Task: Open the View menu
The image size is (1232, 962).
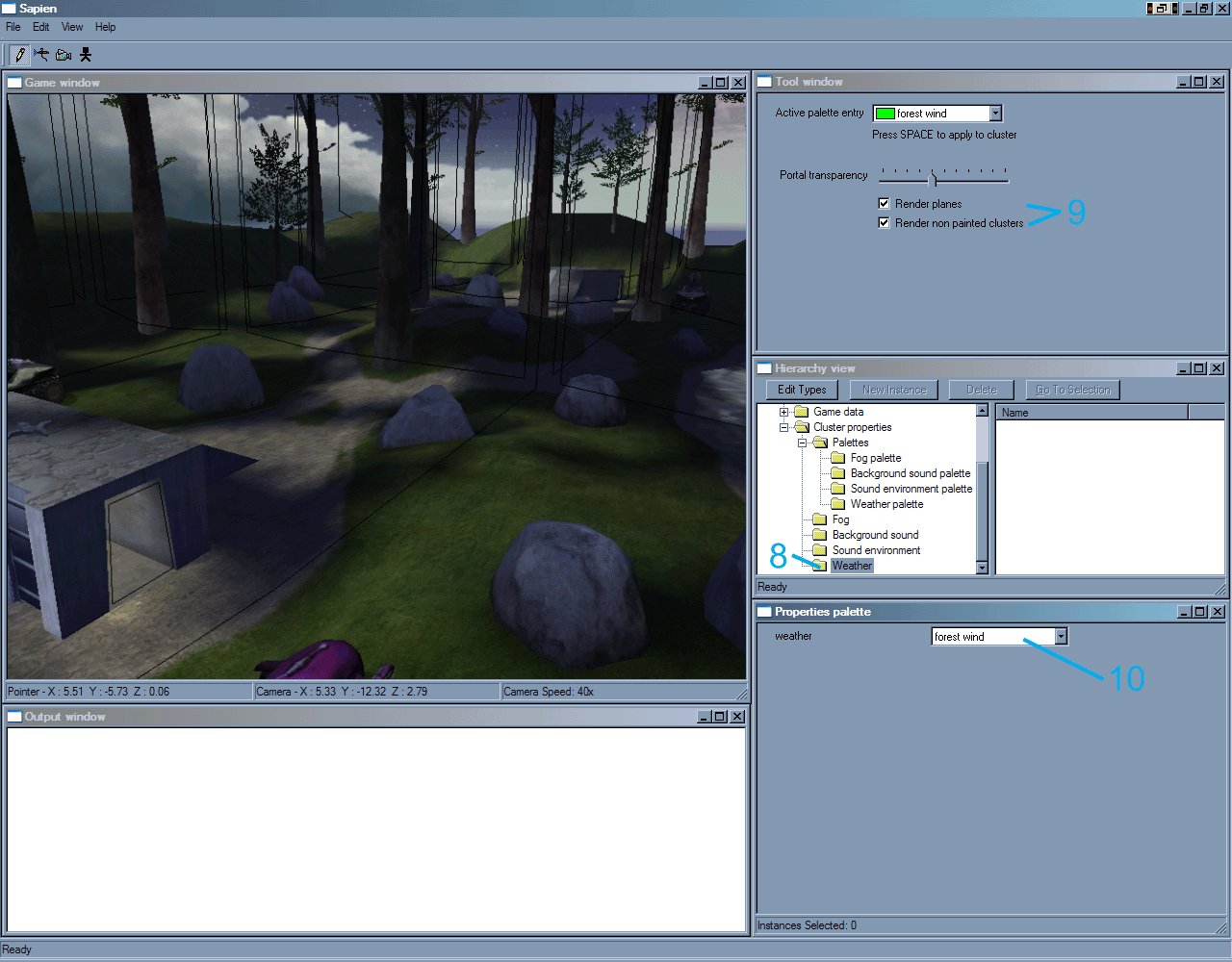Action: point(72,27)
